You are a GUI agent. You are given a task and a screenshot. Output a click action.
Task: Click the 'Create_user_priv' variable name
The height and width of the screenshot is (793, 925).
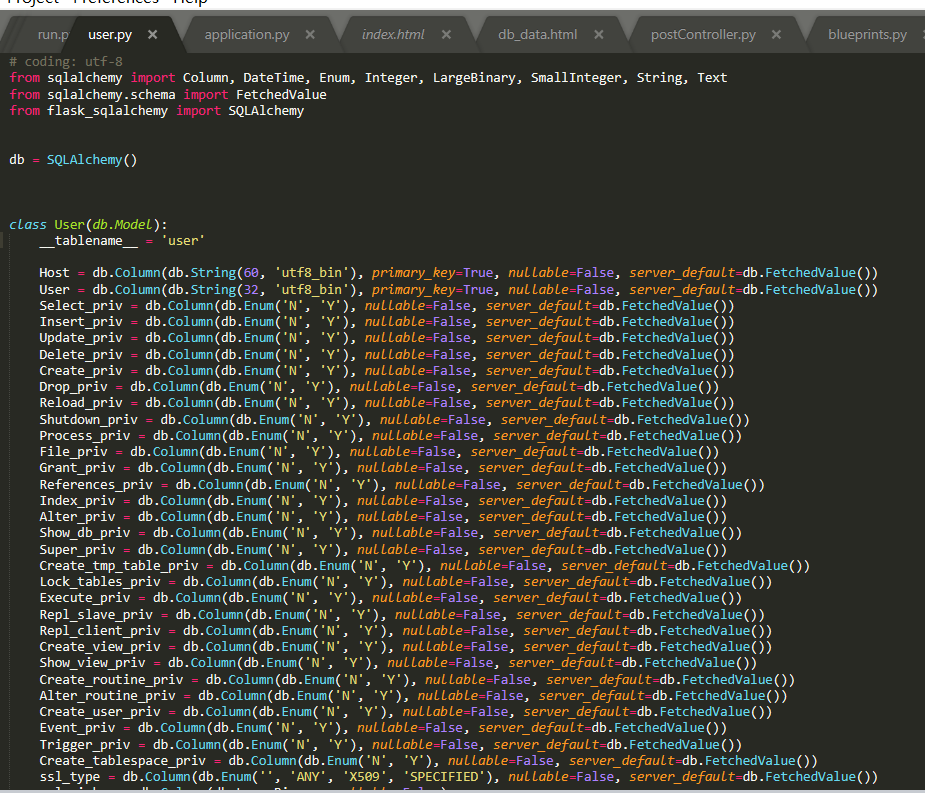coord(100,712)
